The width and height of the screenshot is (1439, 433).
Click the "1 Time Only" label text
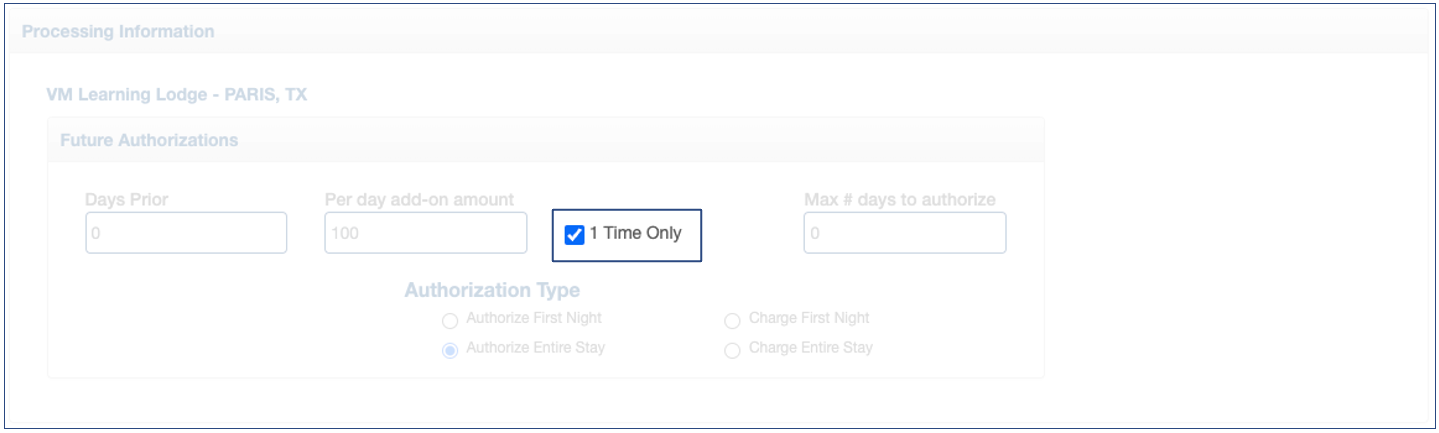(x=635, y=234)
